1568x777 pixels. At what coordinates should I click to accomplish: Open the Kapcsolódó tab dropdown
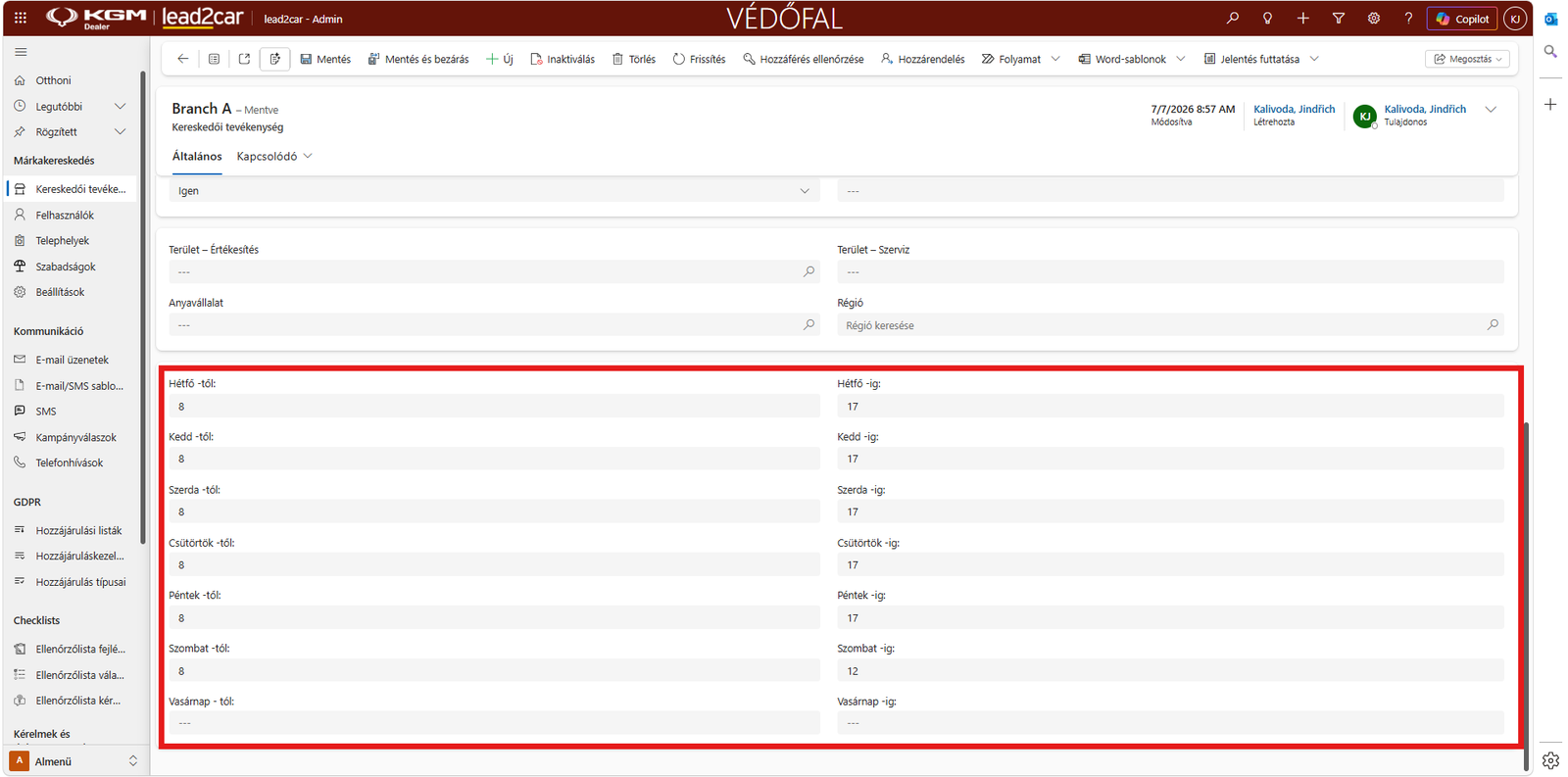274,157
